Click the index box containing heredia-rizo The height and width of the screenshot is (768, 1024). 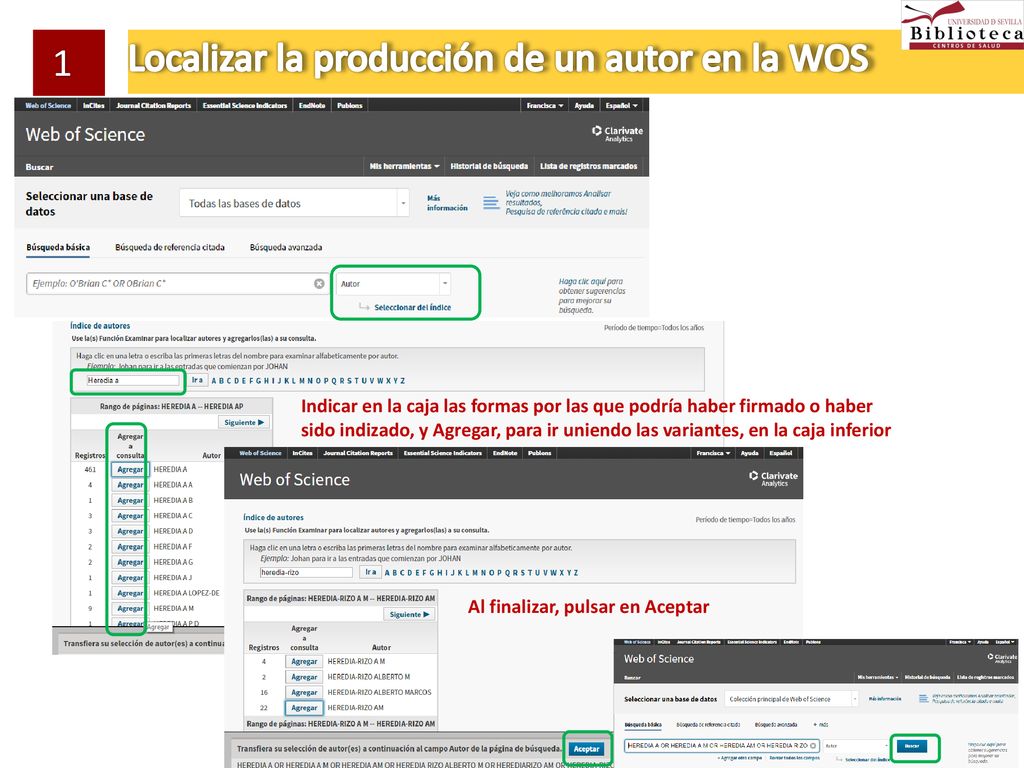306,572
